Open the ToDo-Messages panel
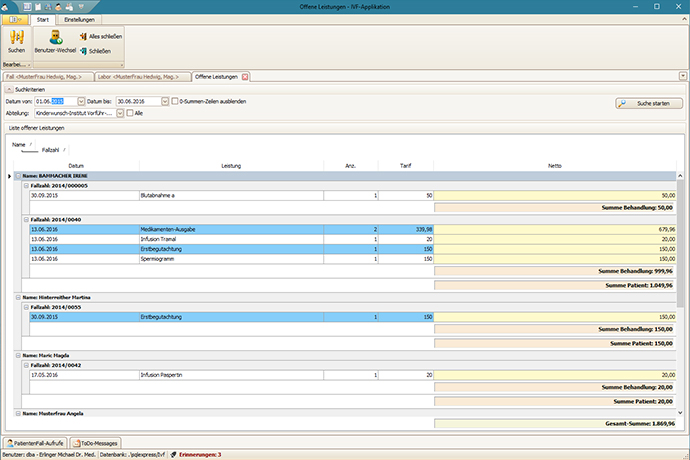 tap(95, 443)
